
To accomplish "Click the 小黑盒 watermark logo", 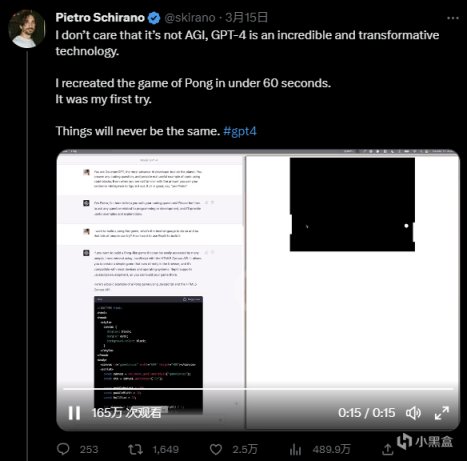I will click(x=425, y=441).
